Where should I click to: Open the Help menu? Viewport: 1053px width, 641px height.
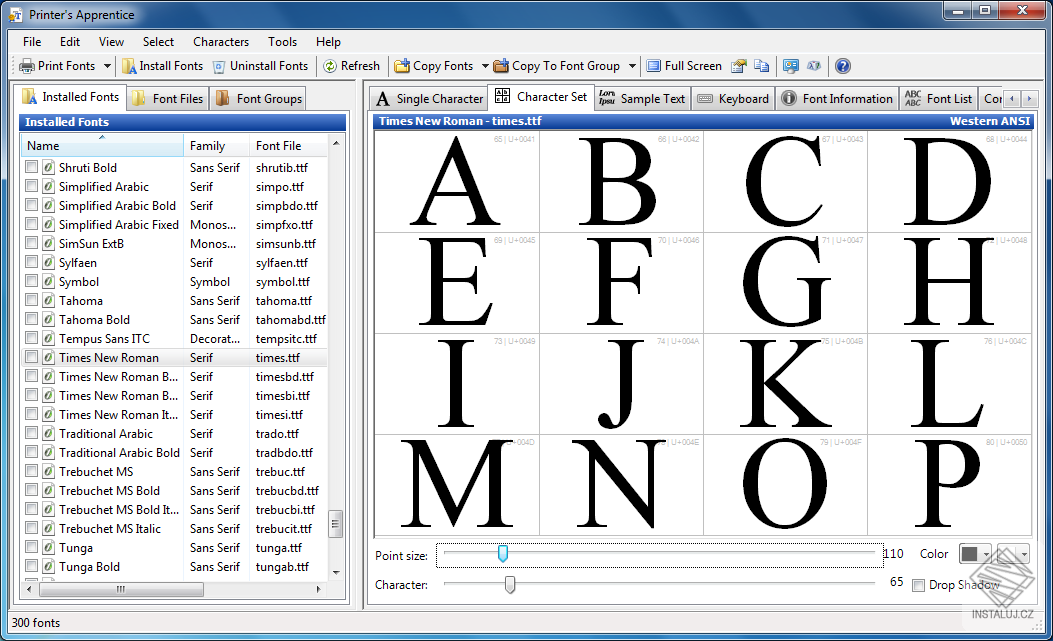click(x=328, y=42)
